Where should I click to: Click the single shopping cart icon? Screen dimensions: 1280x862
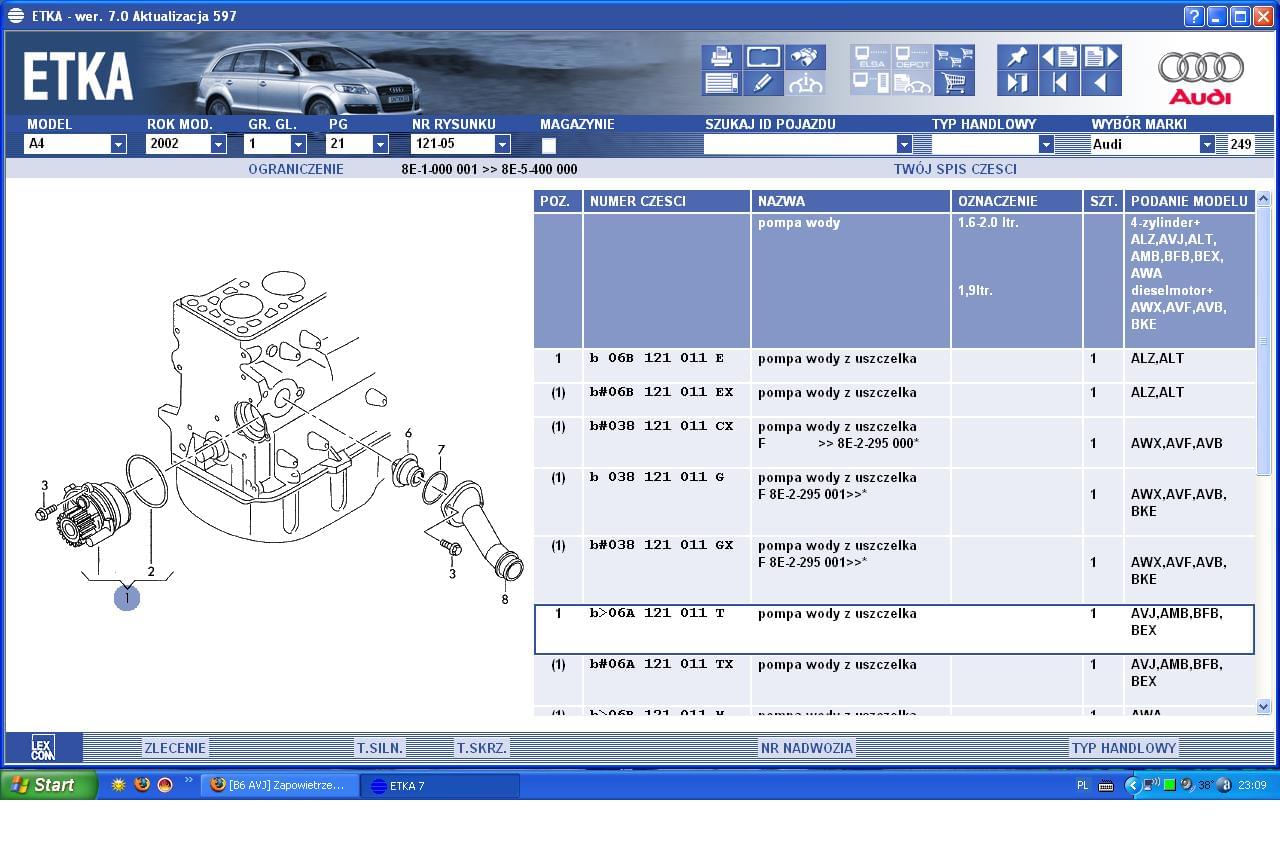(x=954, y=83)
